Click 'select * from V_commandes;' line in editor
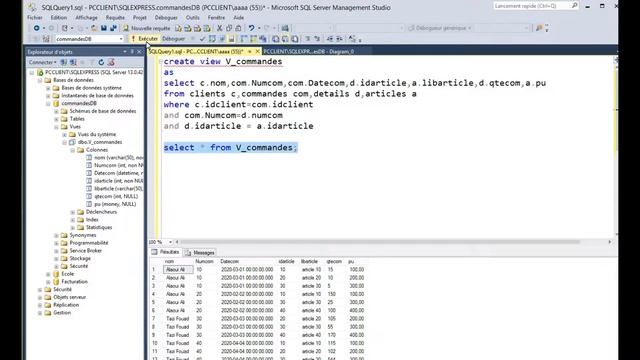640x360 pixels. click(231, 148)
